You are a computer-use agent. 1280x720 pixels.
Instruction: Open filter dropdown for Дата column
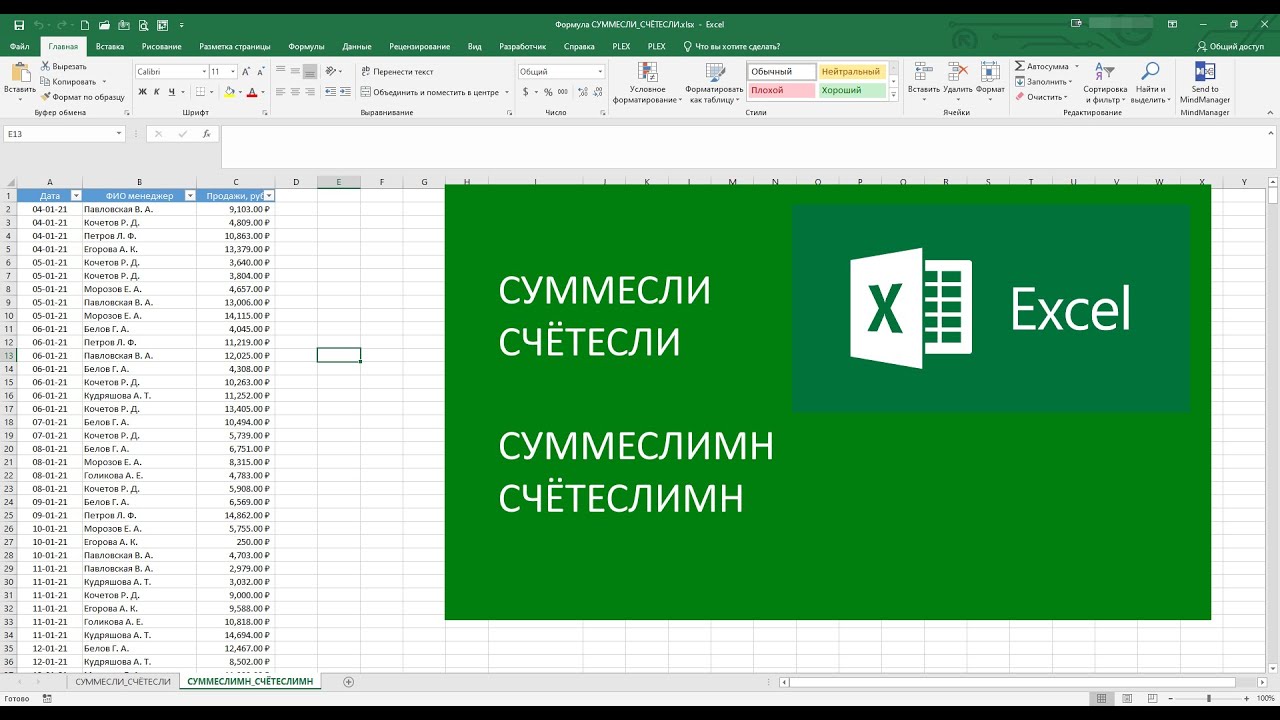tap(76, 196)
